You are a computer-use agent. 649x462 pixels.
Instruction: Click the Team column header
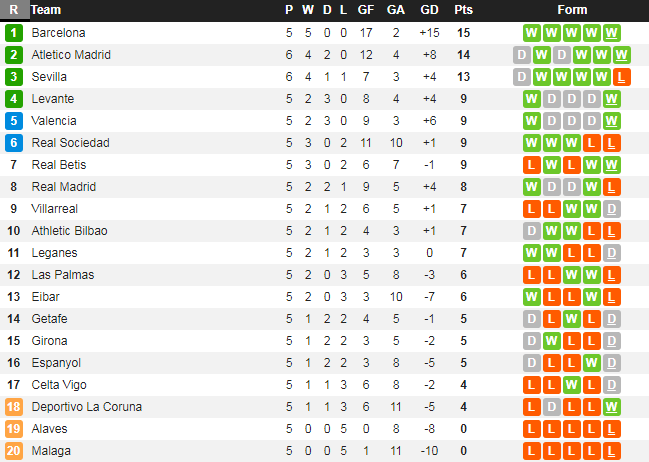click(x=46, y=10)
